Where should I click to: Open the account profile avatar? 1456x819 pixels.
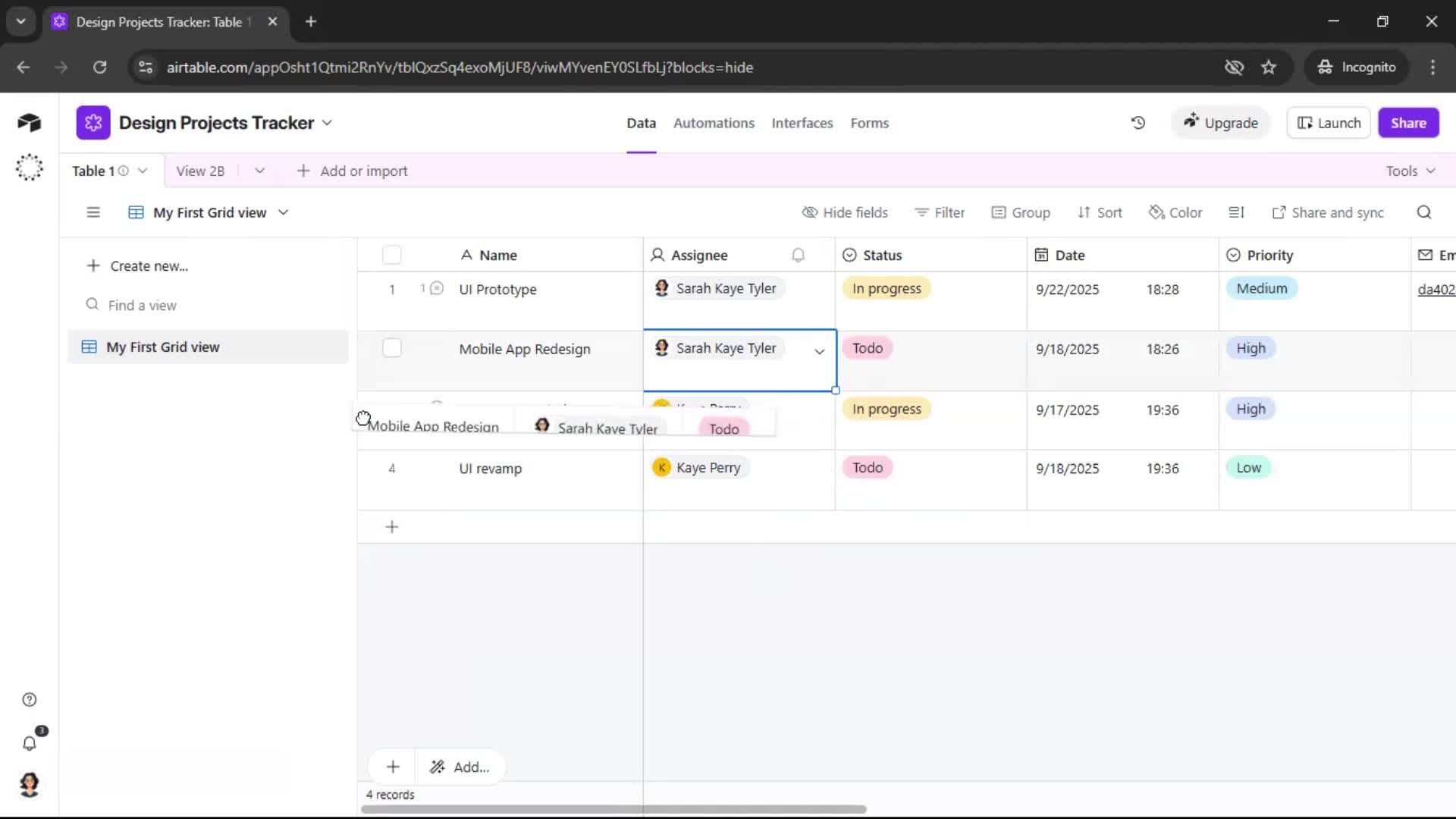[x=30, y=785]
